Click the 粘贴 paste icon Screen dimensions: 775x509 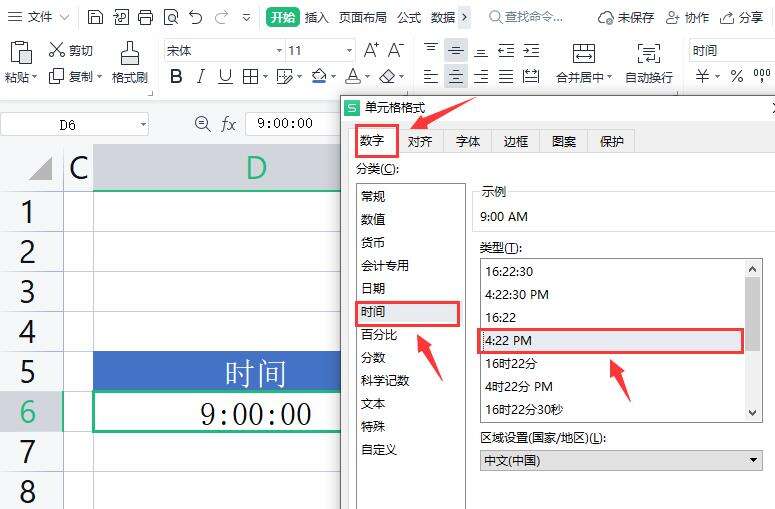pyautogui.click(x=21, y=53)
